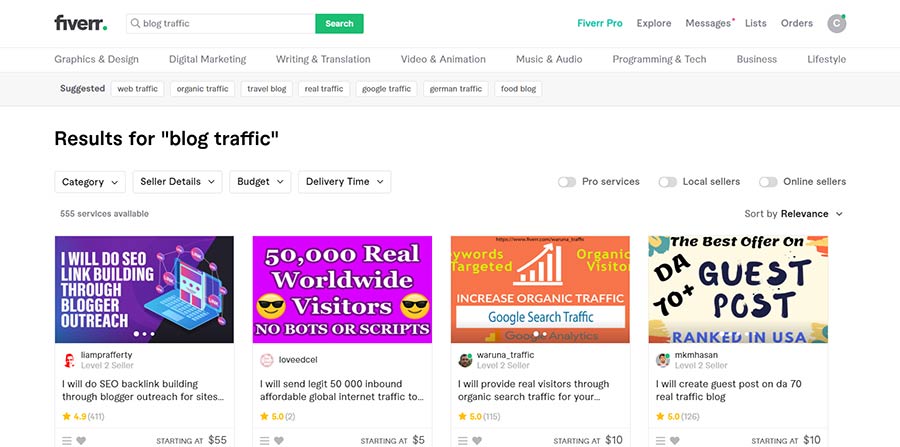
Task: Add loveedcel gig to list icon
Action: pyautogui.click(x=265, y=441)
